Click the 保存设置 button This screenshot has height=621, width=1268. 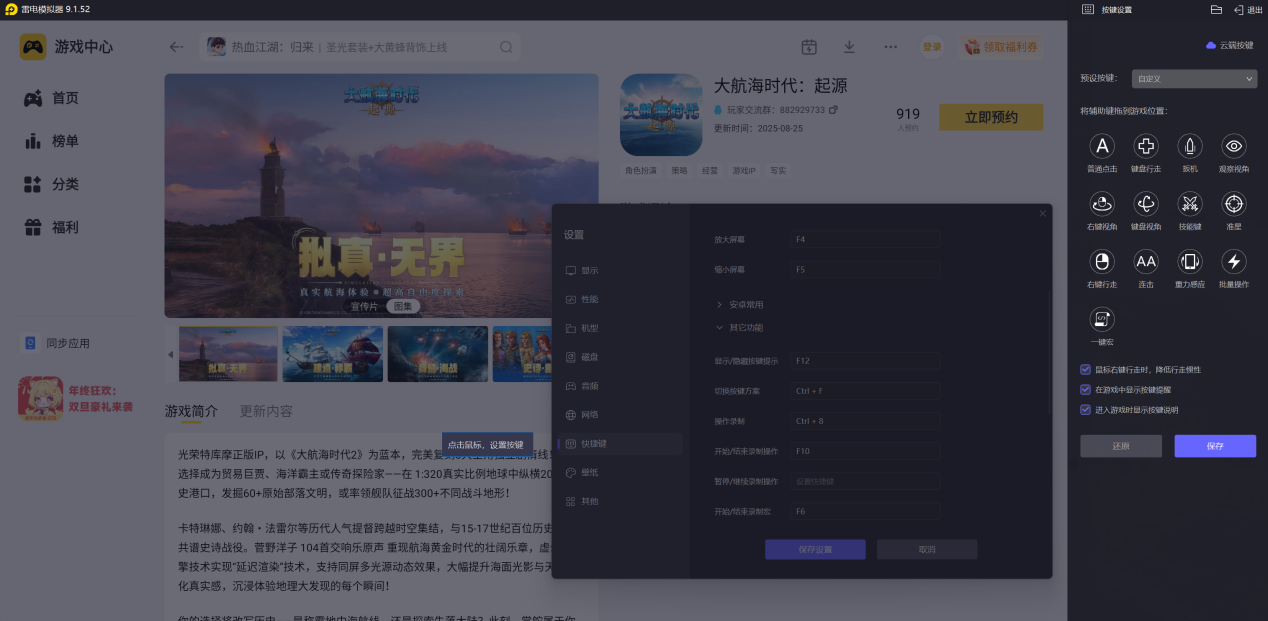[815, 549]
